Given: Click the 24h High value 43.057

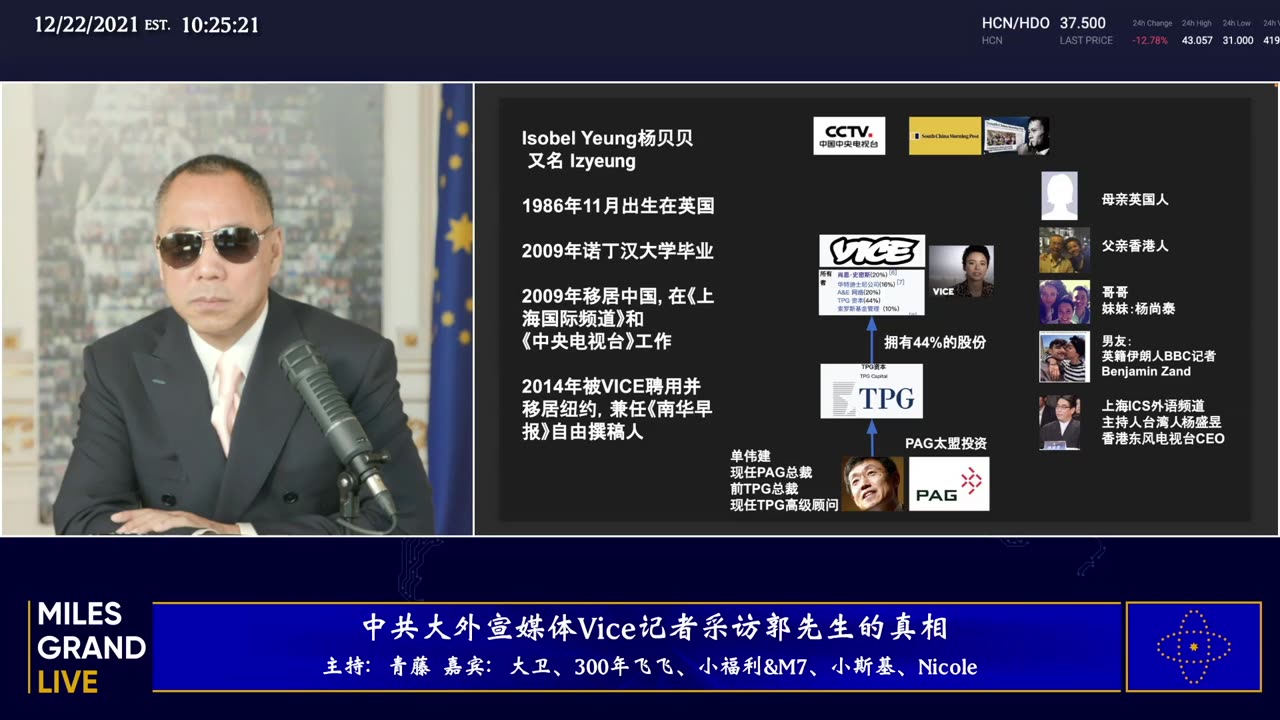Looking at the screenshot, I should pos(1197,41).
